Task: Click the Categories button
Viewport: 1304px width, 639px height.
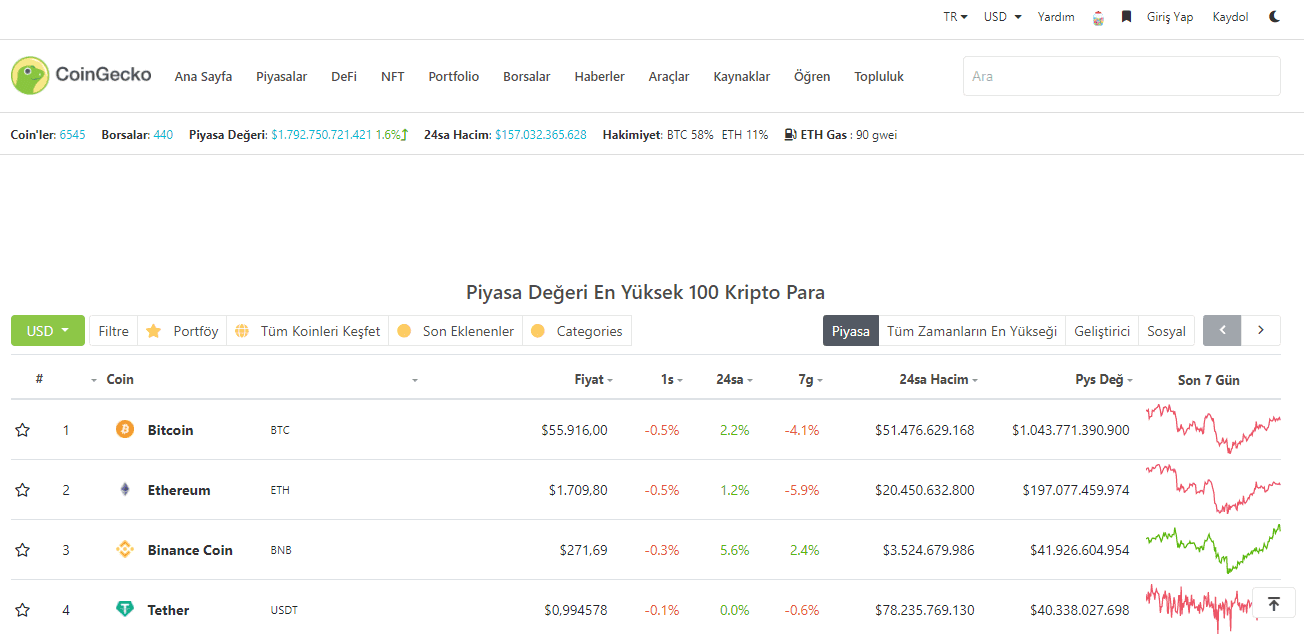Action: (x=577, y=331)
